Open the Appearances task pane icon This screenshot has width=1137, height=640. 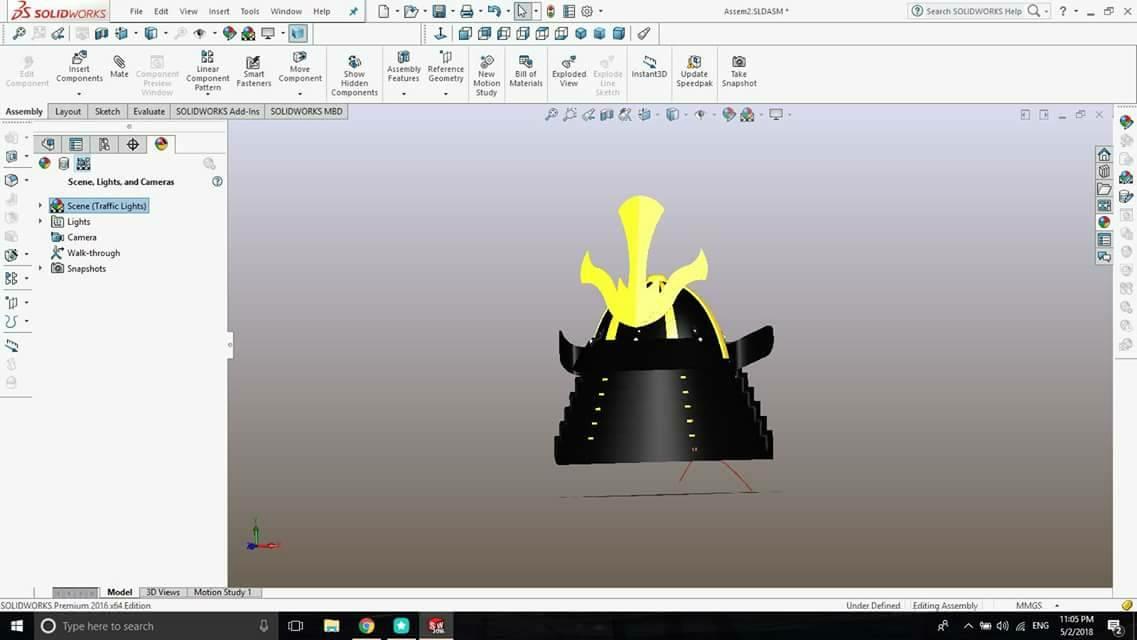point(1104,222)
